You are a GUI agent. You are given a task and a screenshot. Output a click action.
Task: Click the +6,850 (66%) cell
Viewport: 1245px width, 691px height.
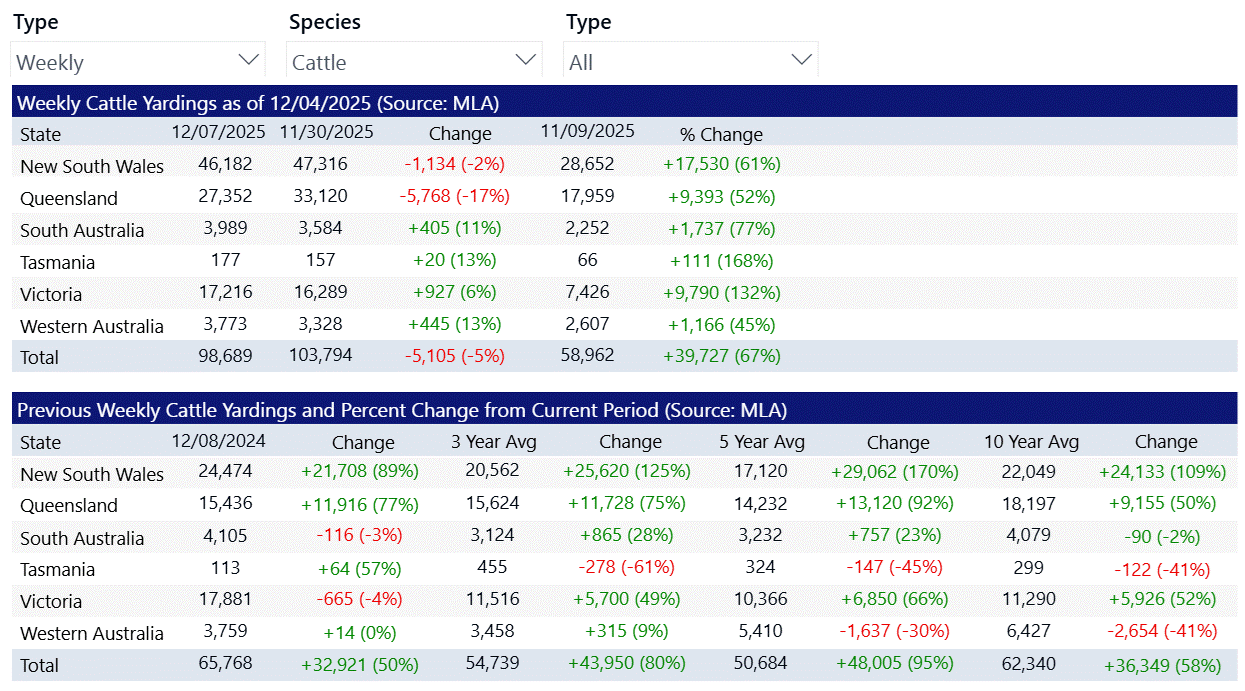coord(895,599)
